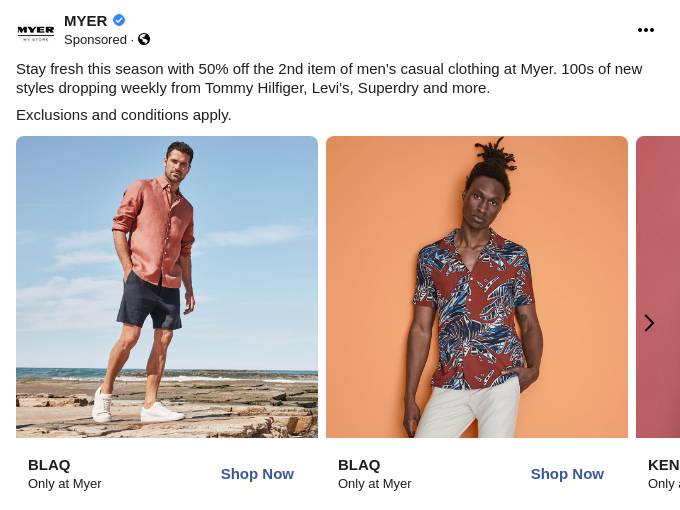Open the three-dots post options menu
This screenshot has width=680, height=510.
click(646, 30)
